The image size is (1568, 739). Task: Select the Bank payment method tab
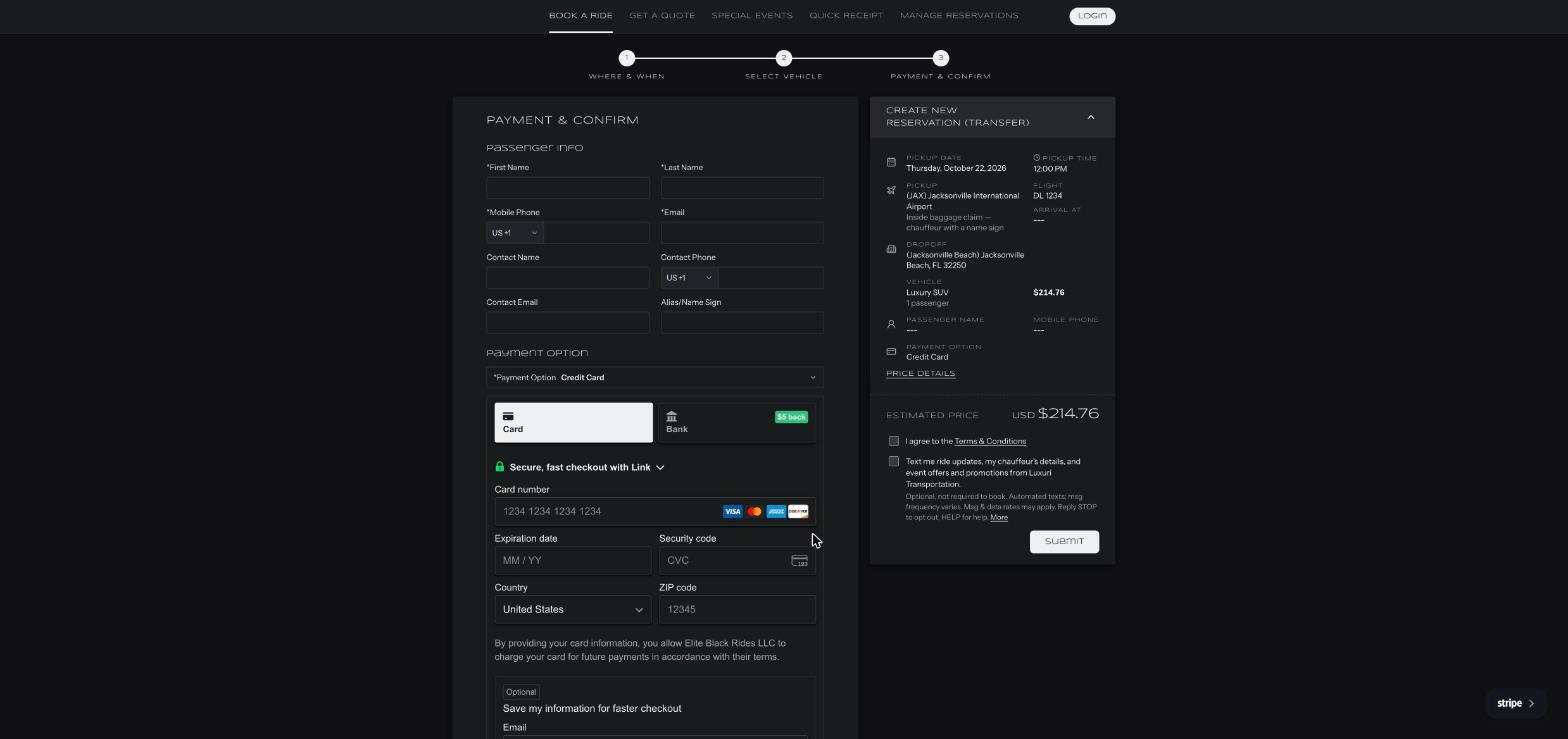(x=737, y=423)
